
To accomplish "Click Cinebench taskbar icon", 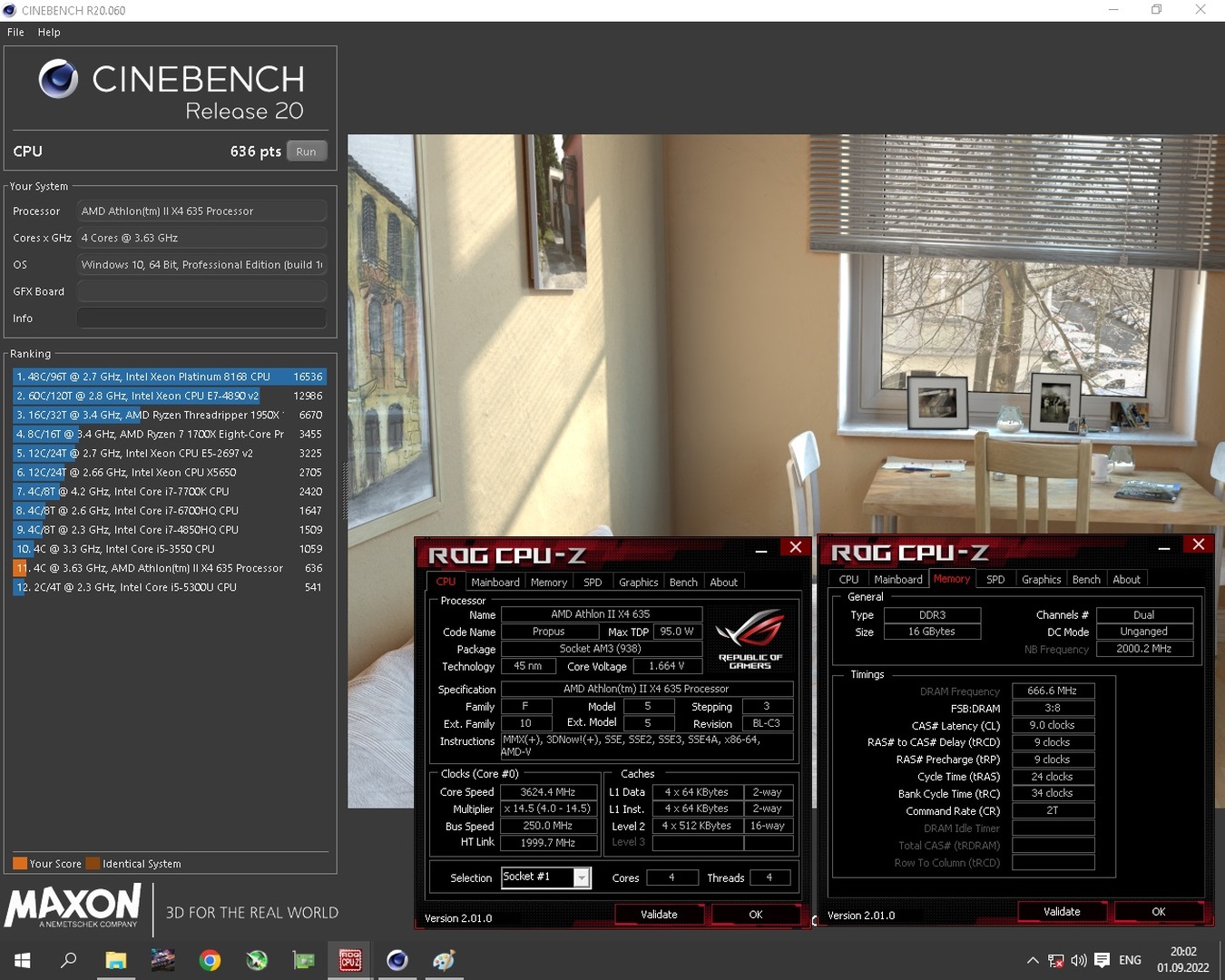I will [397, 960].
